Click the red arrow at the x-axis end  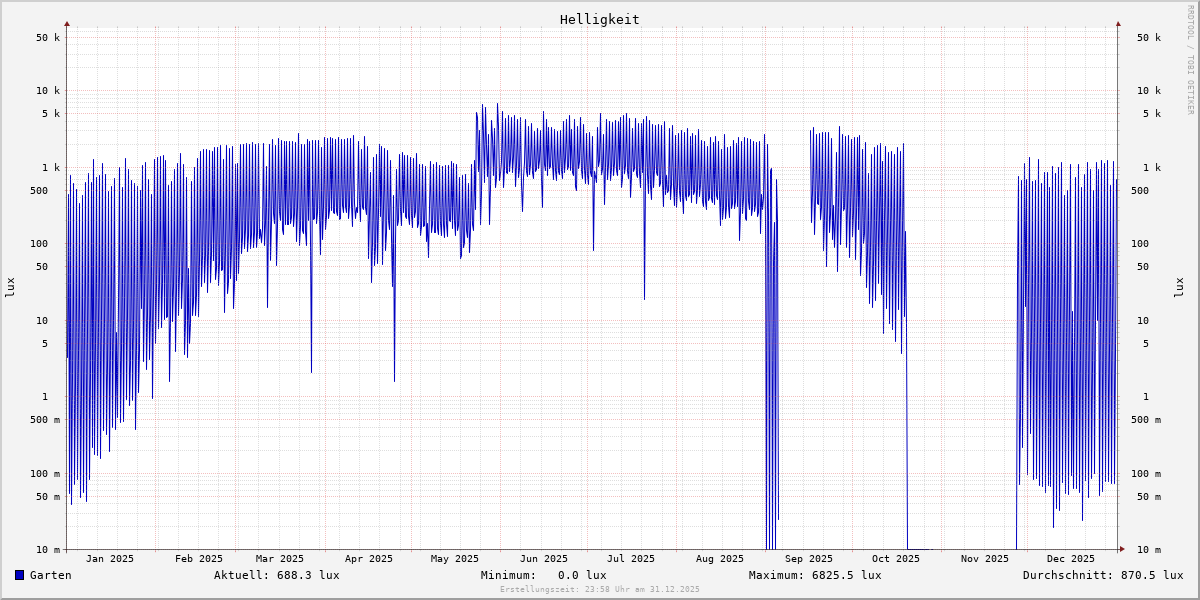pyautogui.click(x=1121, y=549)
